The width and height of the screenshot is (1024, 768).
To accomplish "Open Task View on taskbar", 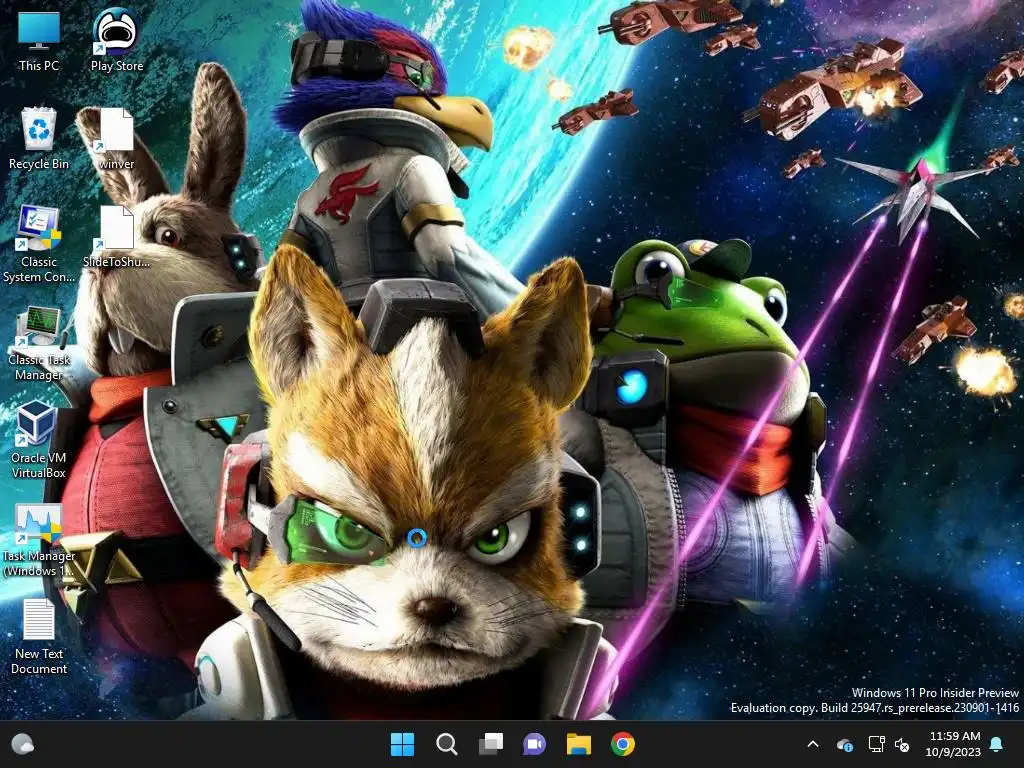I will click(490, 744).
